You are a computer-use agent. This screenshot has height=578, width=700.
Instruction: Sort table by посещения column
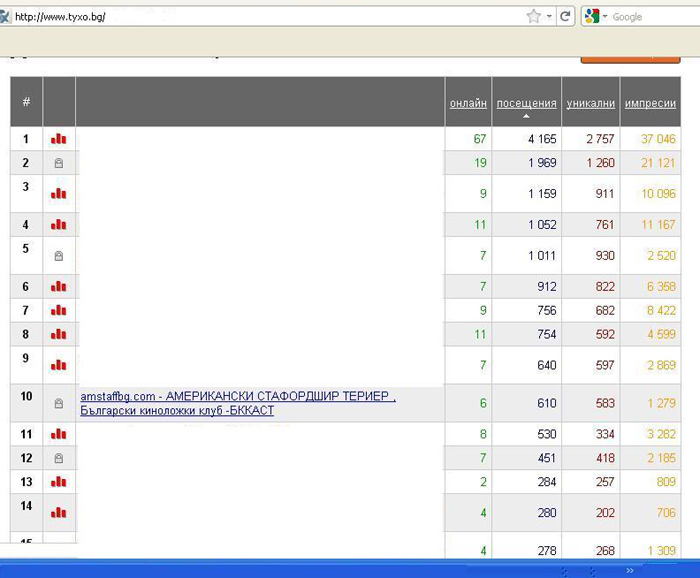click(526, 103)
